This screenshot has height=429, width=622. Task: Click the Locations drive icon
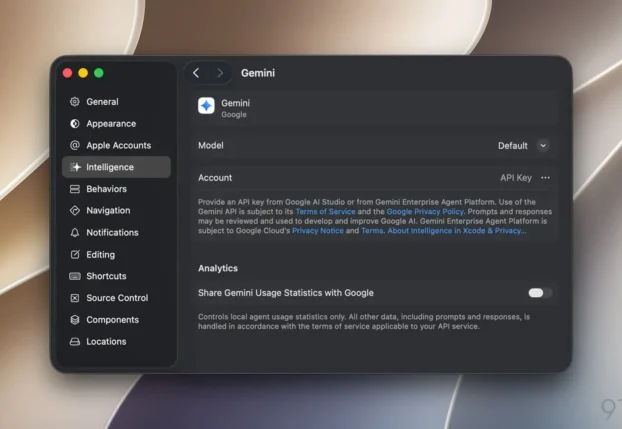(x=75, y=342)
